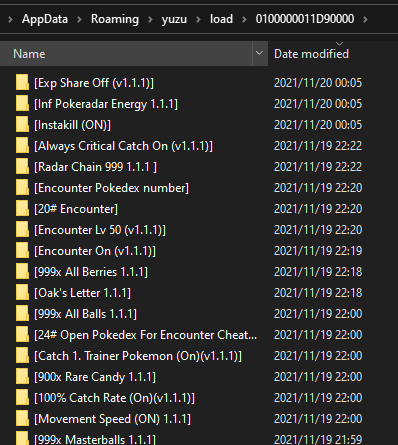Click folder icon beside Instakill (ON)
Screen dimensions: 398x445
tap(22, 125)
